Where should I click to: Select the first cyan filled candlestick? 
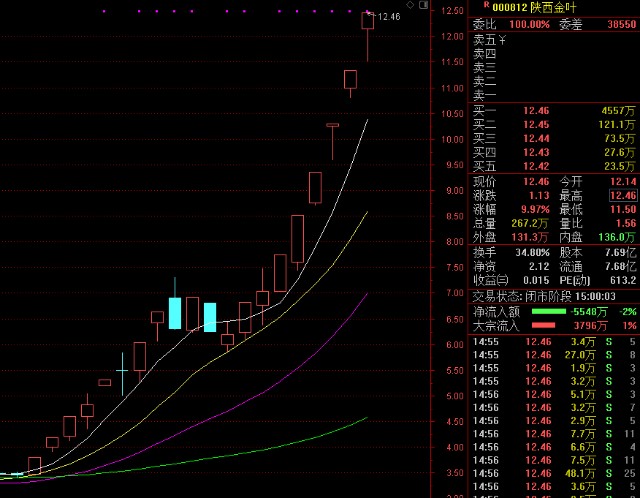175,313
